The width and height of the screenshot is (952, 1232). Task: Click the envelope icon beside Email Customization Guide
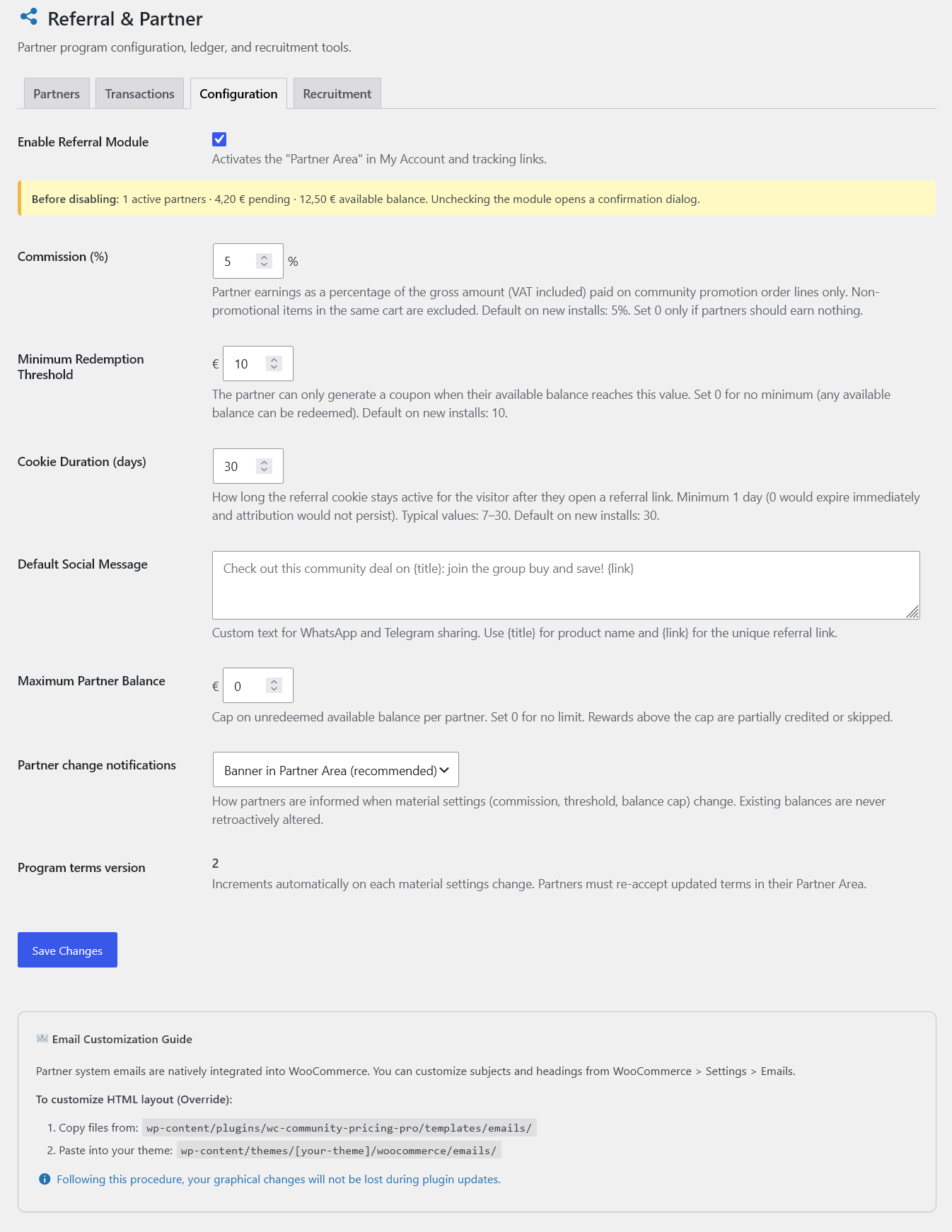coord(42,1039)
